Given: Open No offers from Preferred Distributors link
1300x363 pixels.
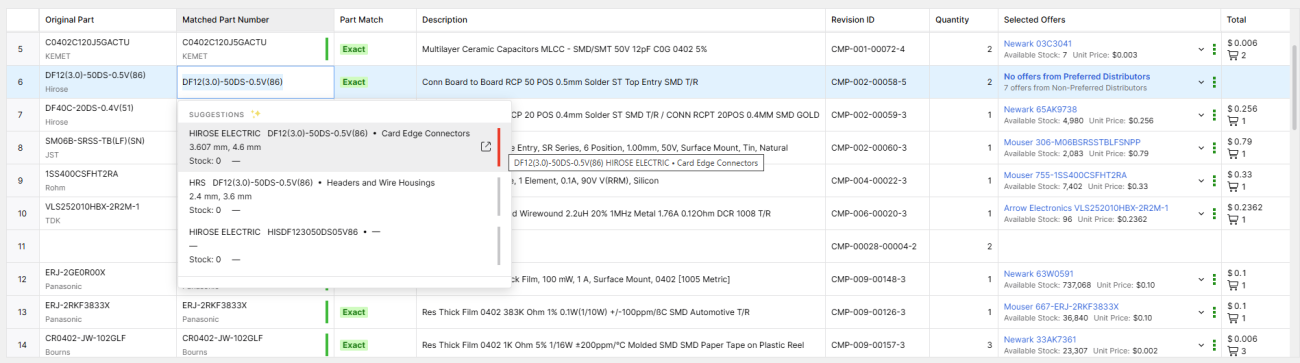Looking at the screenshot, I should coord(1077,76).
